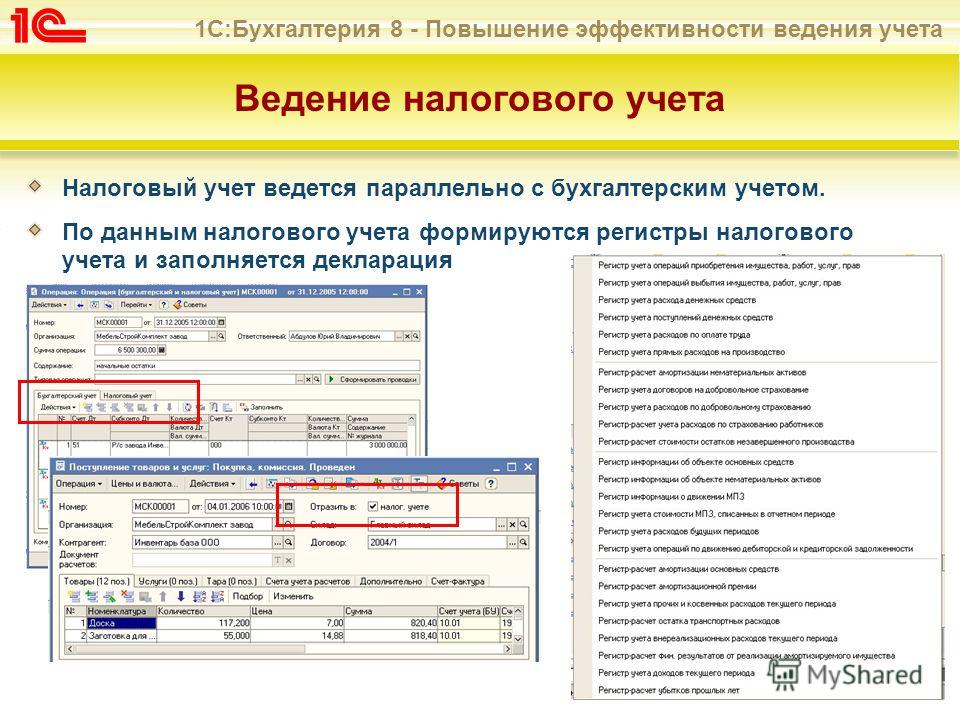Add a new posting row in Бухгалтерский учет tab

88,407
